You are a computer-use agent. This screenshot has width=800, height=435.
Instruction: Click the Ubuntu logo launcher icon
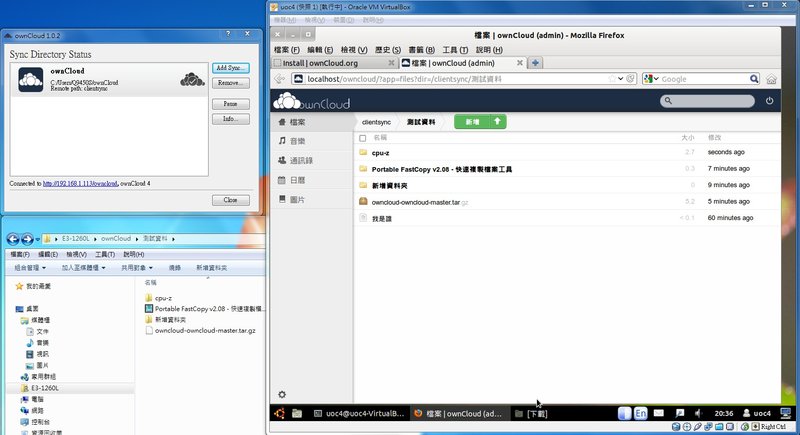click(280, 414)
